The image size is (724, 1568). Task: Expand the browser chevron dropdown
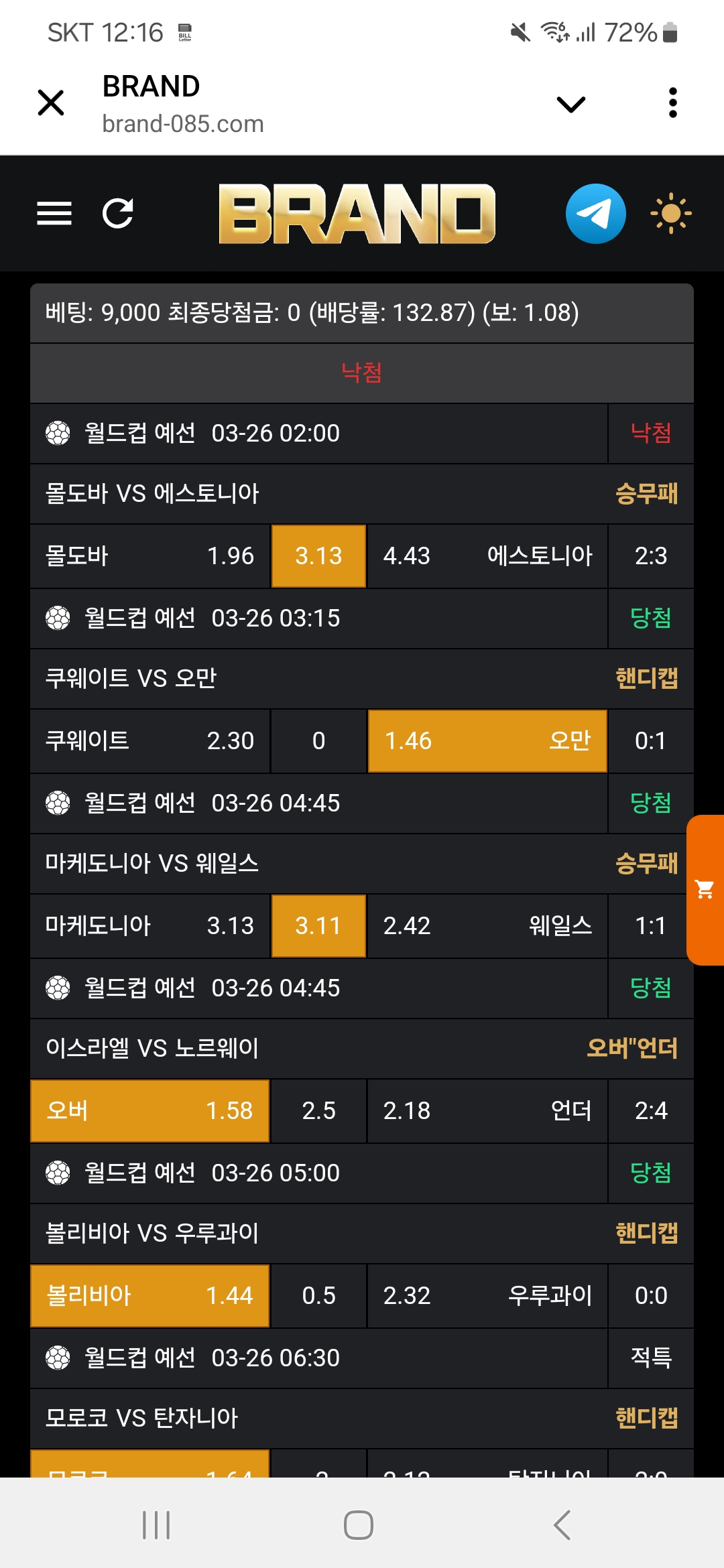click(x=571, y=104)
